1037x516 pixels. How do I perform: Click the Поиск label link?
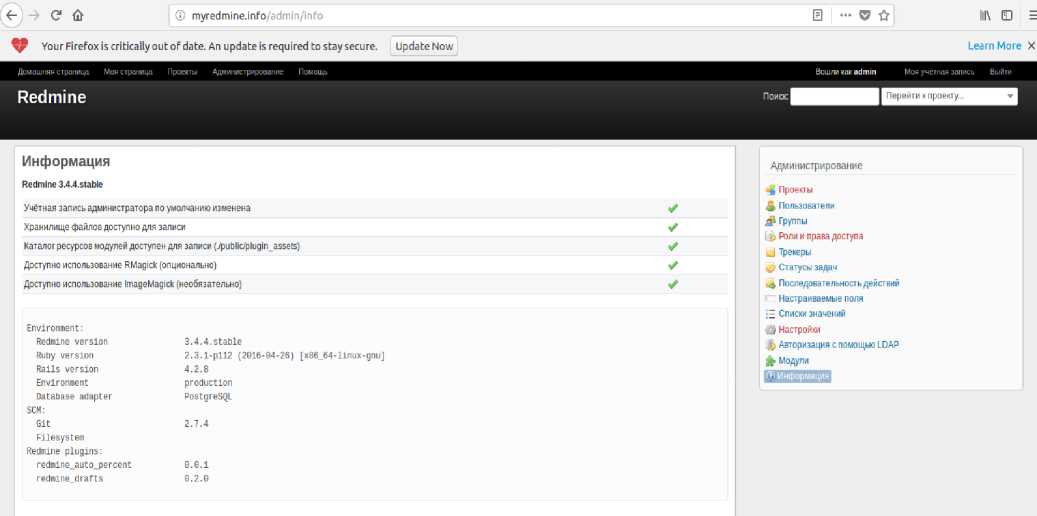[776, 97]
